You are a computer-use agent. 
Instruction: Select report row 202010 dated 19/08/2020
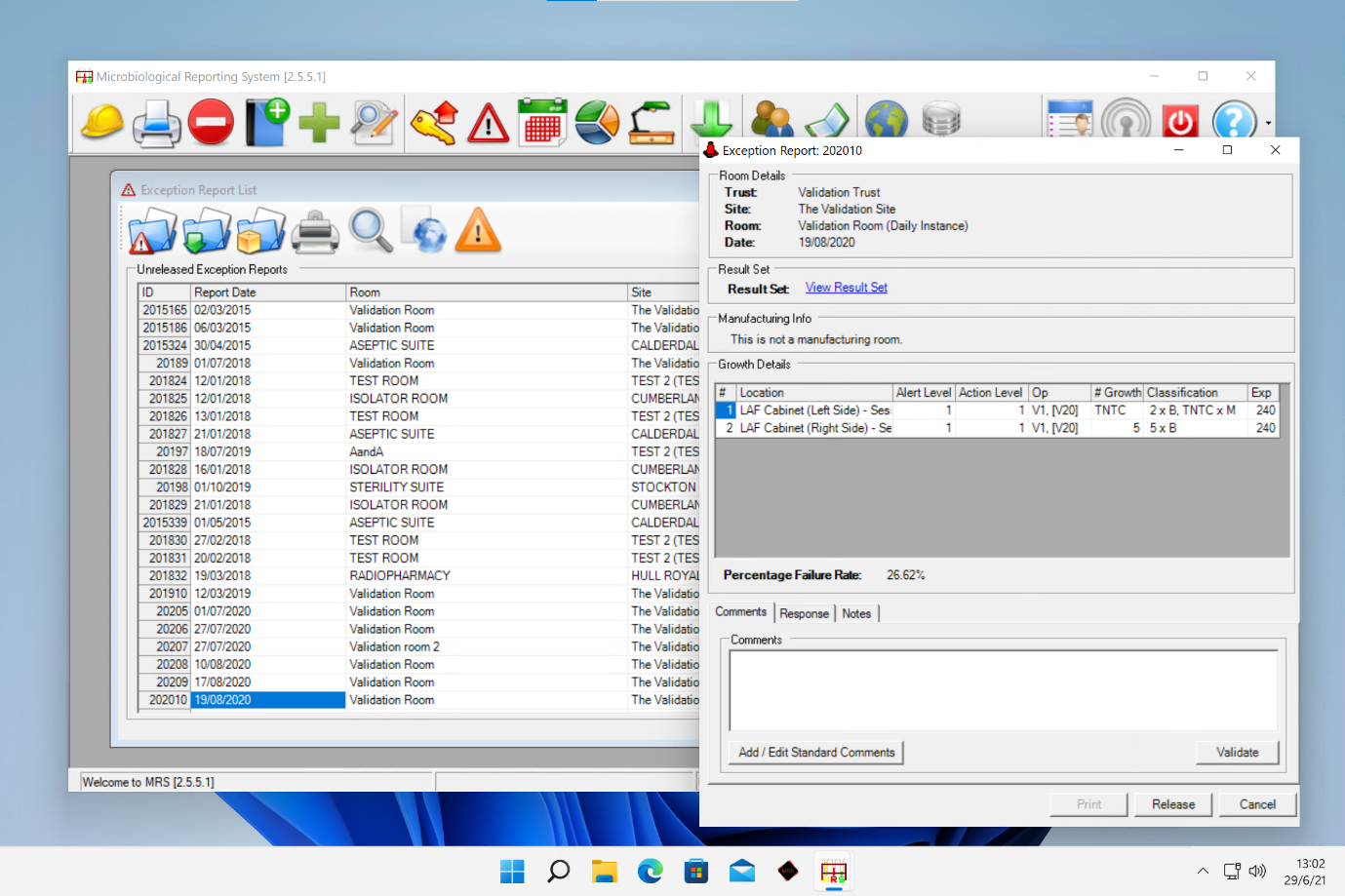click(419, 700)
